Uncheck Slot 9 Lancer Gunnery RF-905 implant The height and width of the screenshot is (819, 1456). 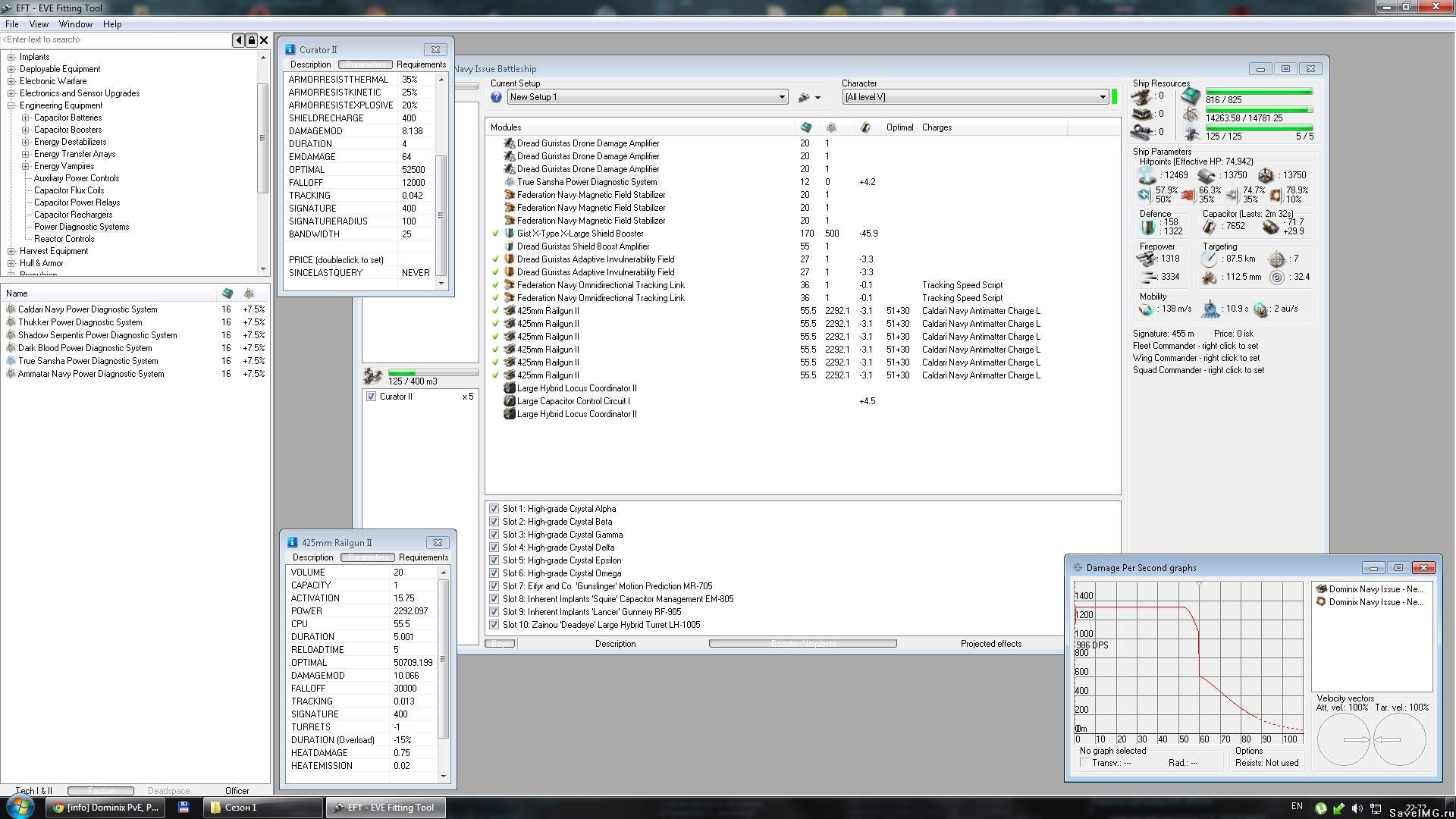(x=494, y=612)
